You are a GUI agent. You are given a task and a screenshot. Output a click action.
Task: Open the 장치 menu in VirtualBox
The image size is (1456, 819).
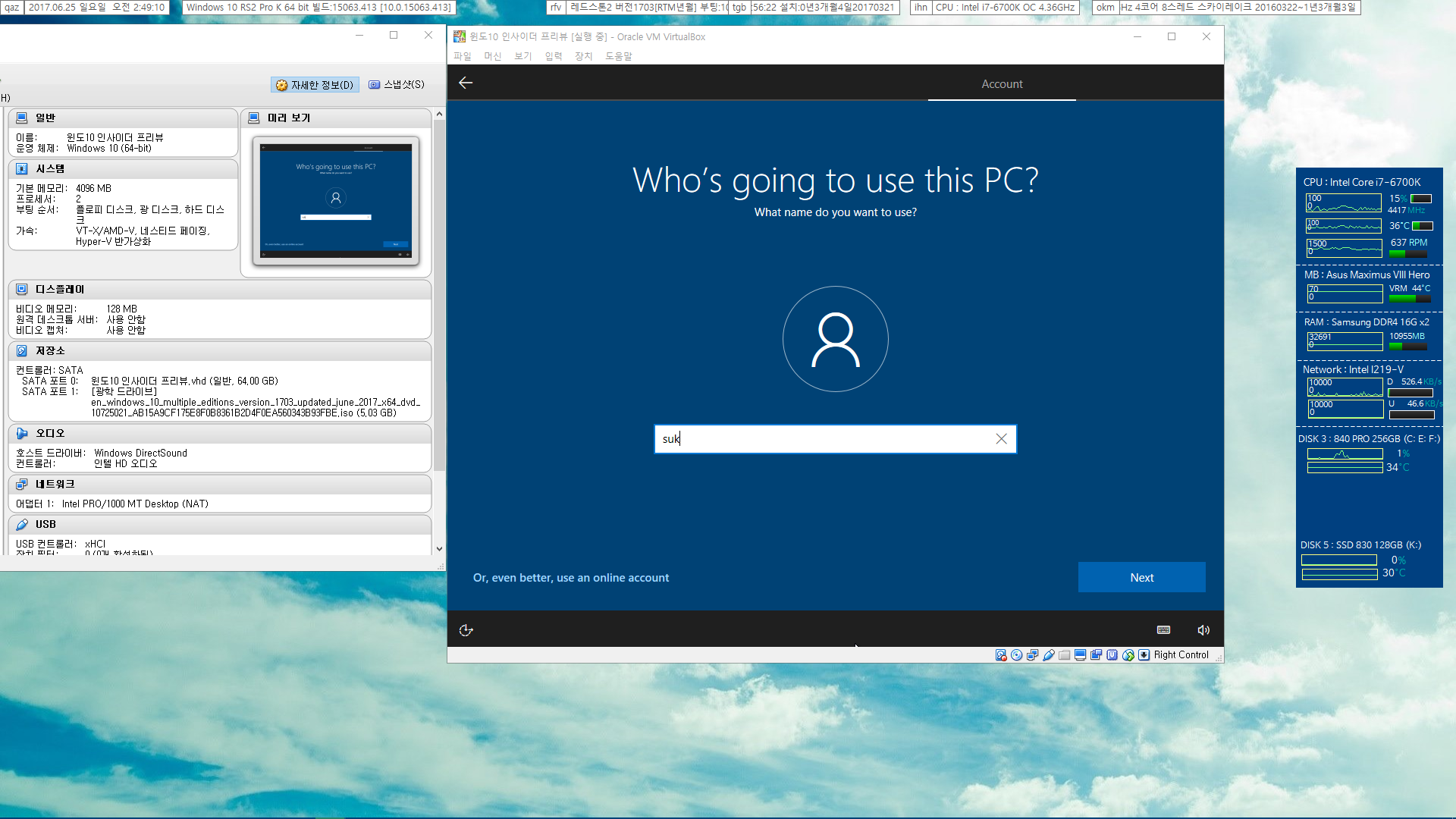(584, 56)
